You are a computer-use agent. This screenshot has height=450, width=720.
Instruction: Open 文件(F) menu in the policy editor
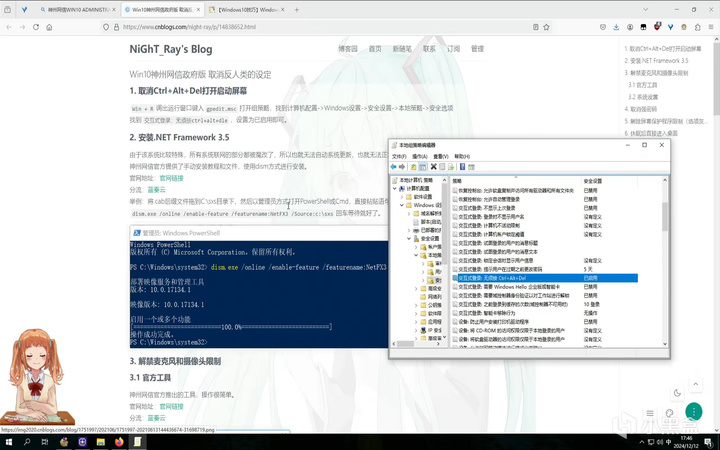(x=399, y=157)
